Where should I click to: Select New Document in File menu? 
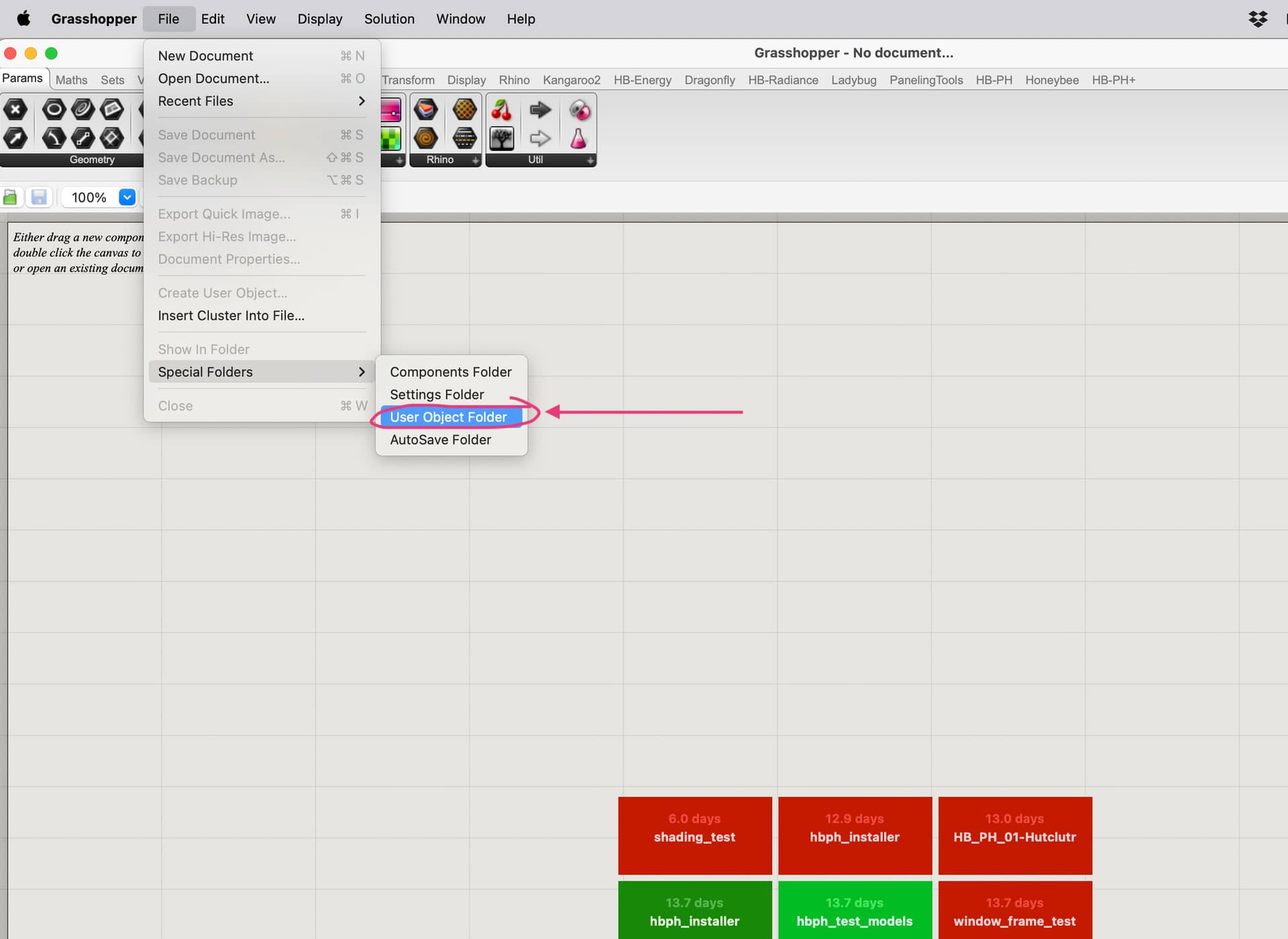pos(262,56)
